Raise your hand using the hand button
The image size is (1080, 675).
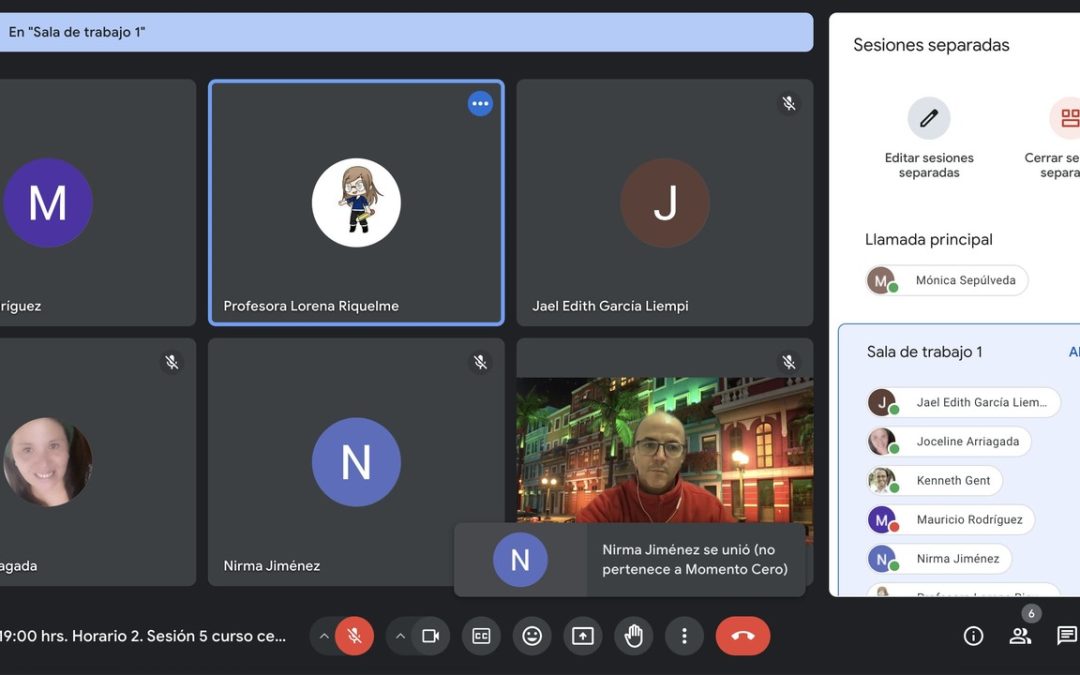click(633, 636)
